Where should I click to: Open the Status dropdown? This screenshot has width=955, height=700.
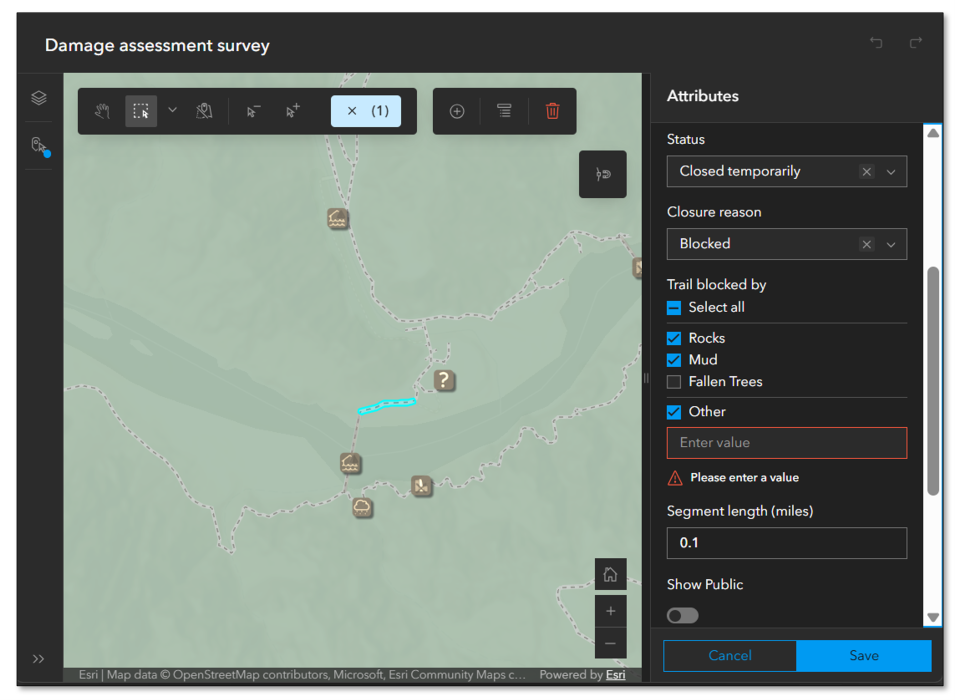(x=891, y=172)
